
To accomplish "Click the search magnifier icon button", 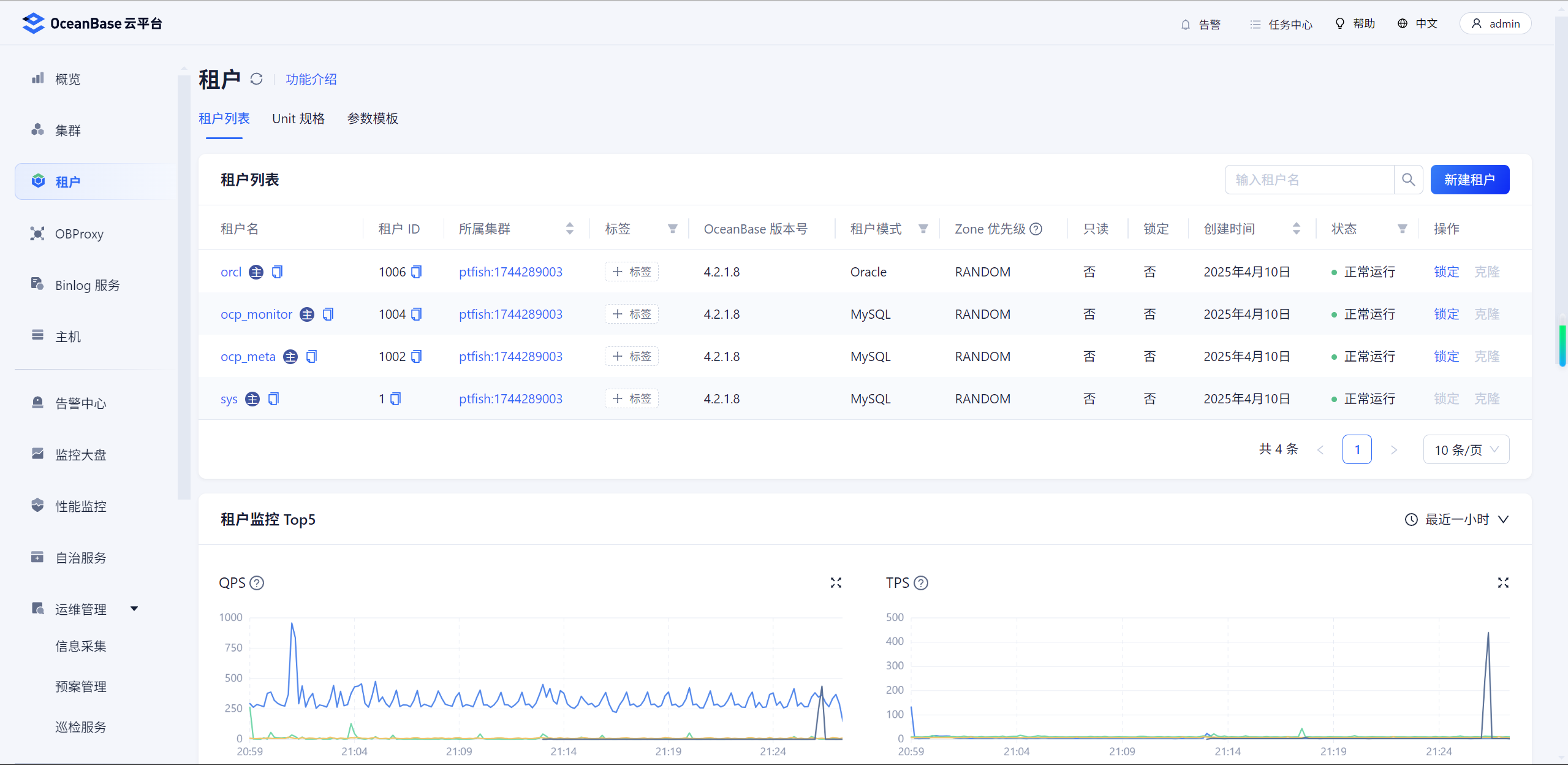I will [x=1408, y=180].
